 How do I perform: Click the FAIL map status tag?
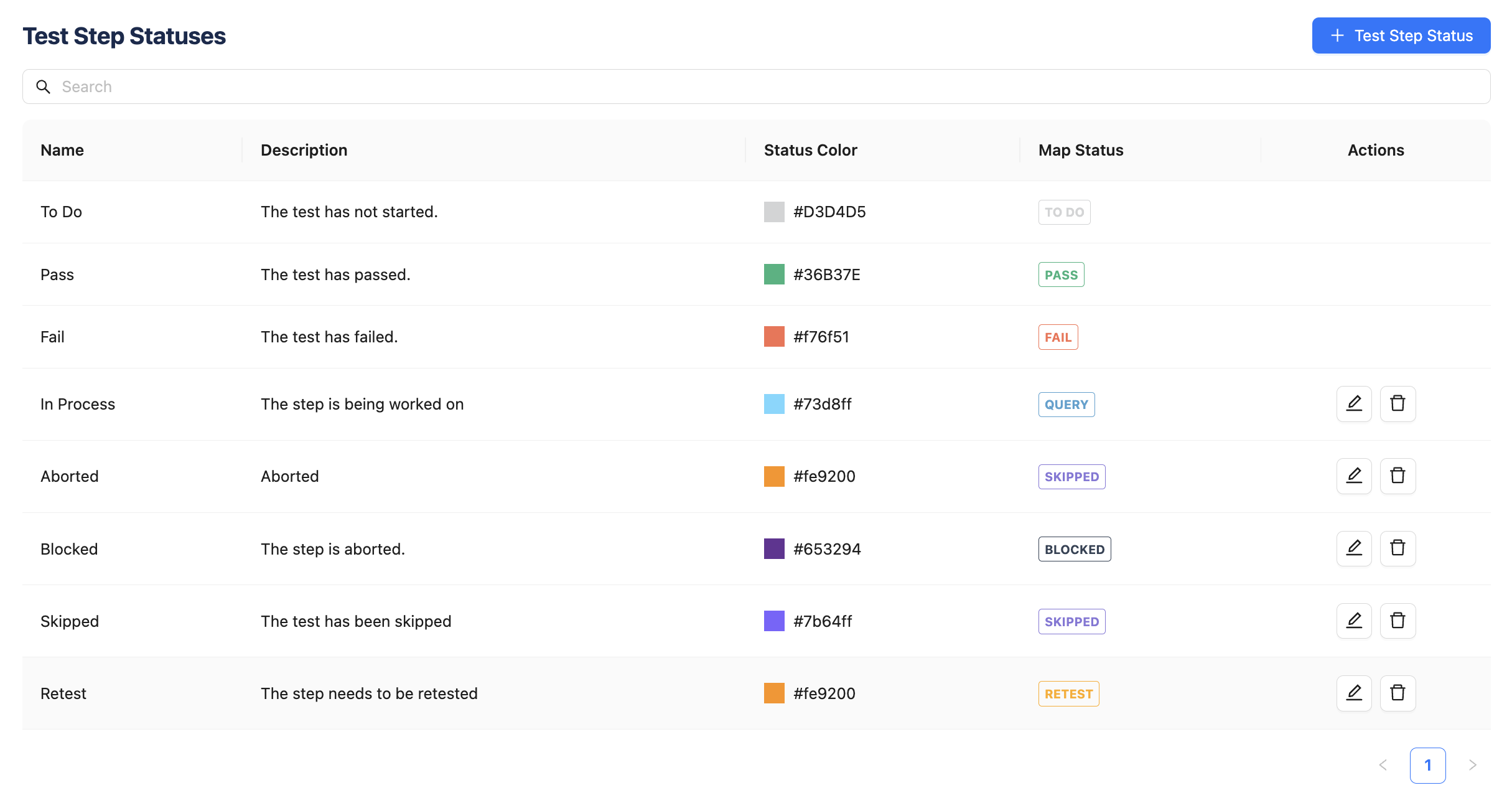1058,337
